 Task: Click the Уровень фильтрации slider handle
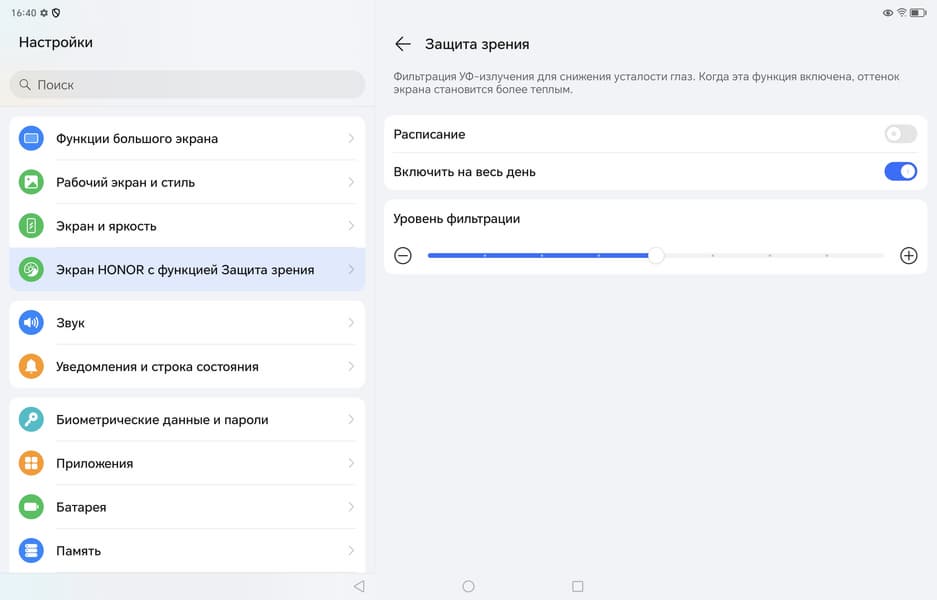click(655, 256)
